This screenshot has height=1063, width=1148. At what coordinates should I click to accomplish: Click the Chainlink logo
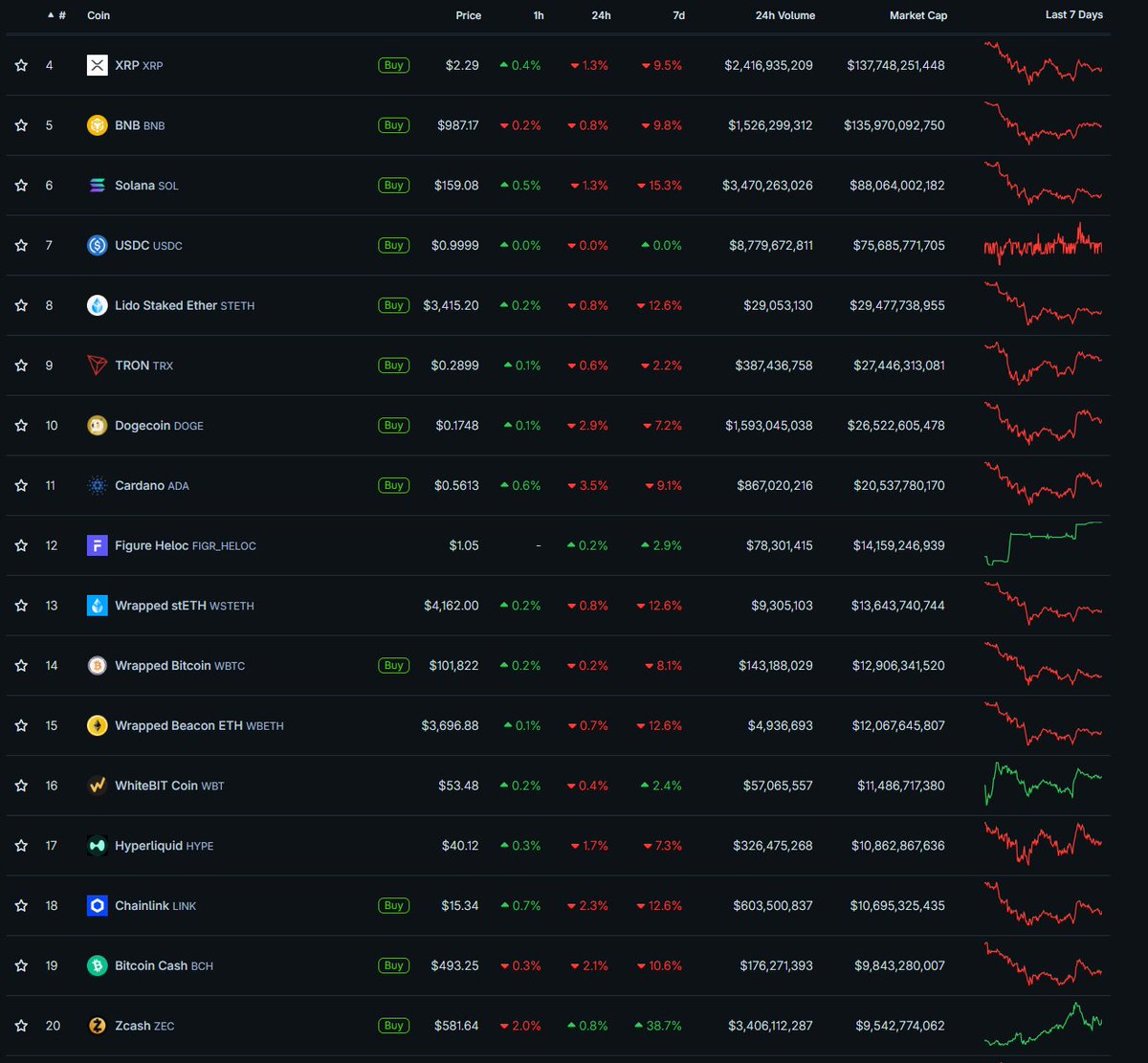(98, 906)
